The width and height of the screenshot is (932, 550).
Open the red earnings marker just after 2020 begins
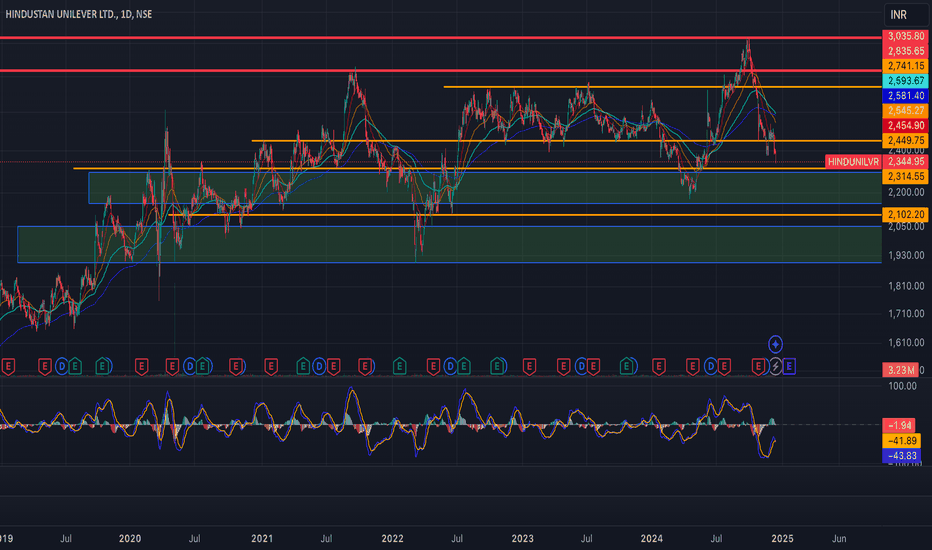[141, 366]
